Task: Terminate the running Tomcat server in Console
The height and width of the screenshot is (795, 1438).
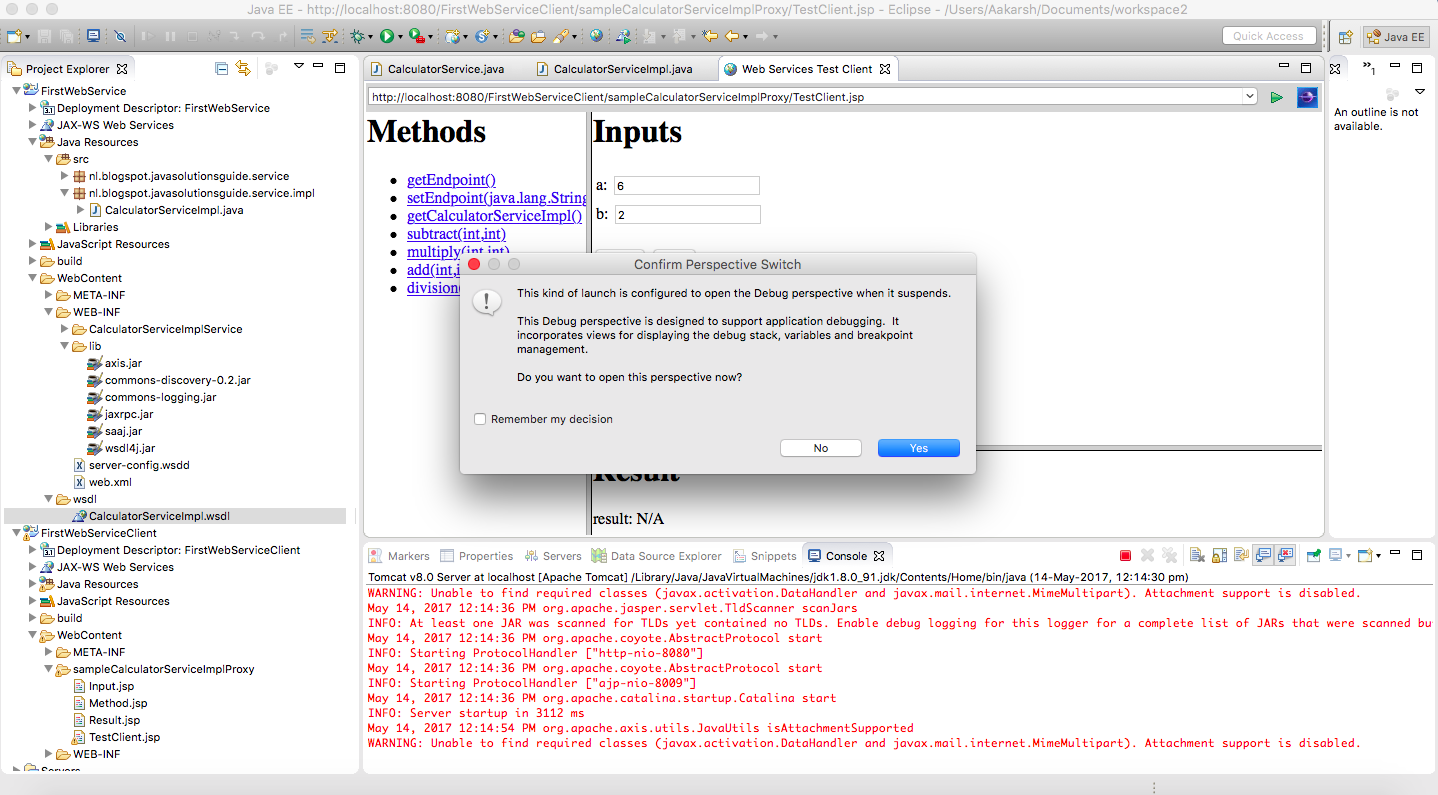Action: click(x=1125, y=555)
